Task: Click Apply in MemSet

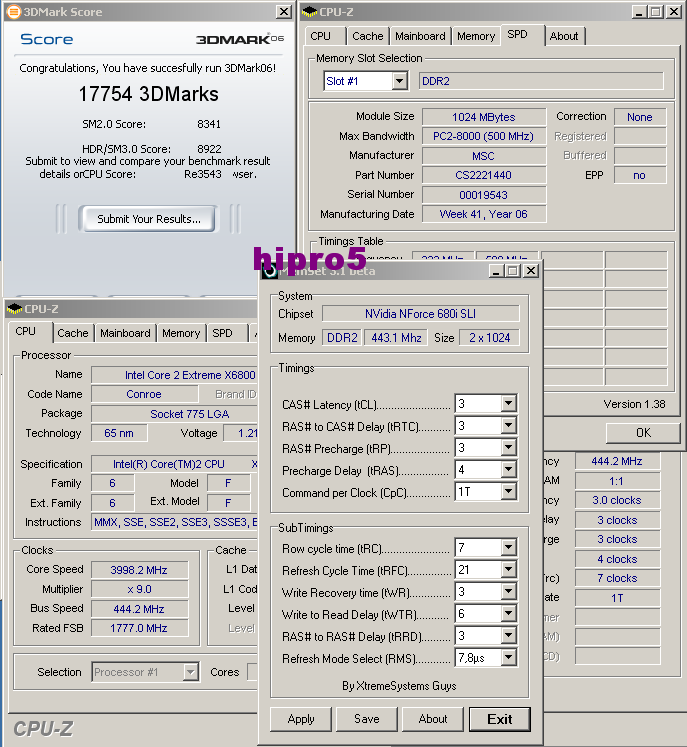Action: [x=301, y=719]
